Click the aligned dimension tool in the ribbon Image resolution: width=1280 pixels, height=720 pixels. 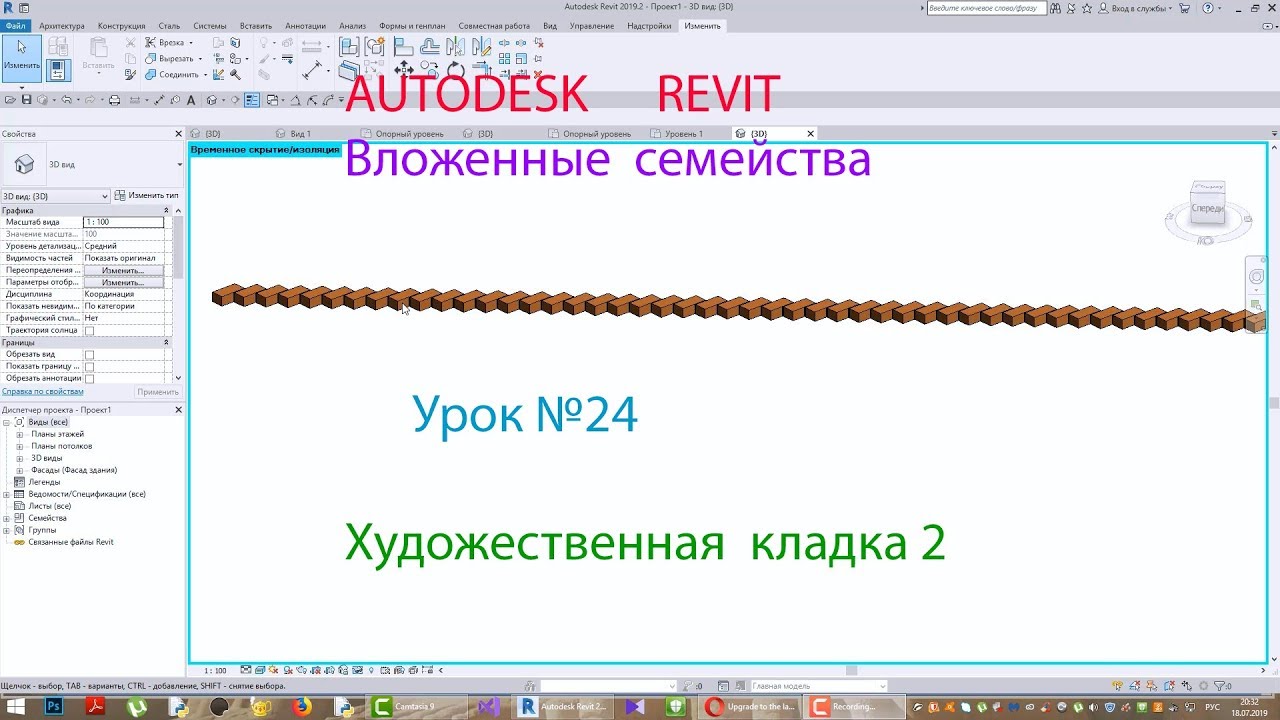click(x=312, y=70)
